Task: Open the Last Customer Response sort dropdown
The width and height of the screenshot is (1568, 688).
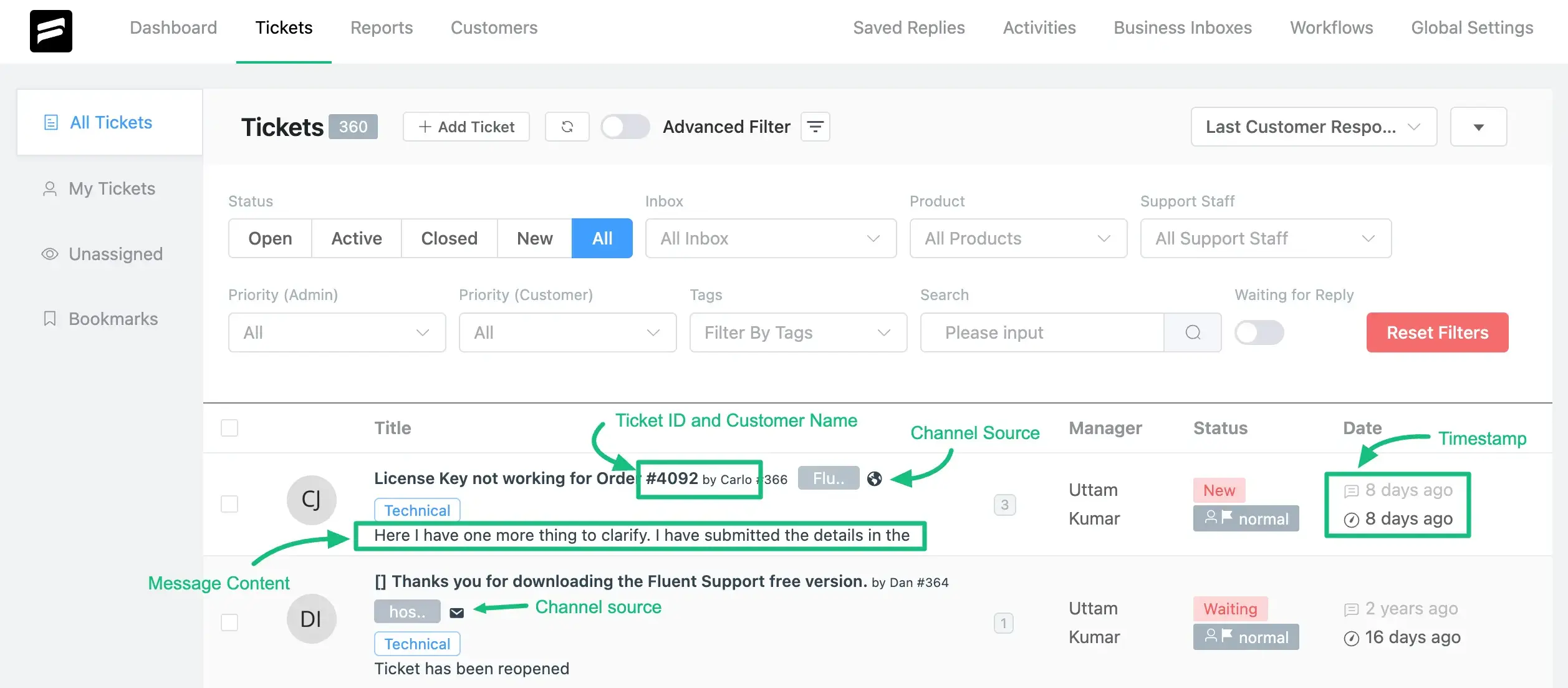Action: click(1313, 127)
